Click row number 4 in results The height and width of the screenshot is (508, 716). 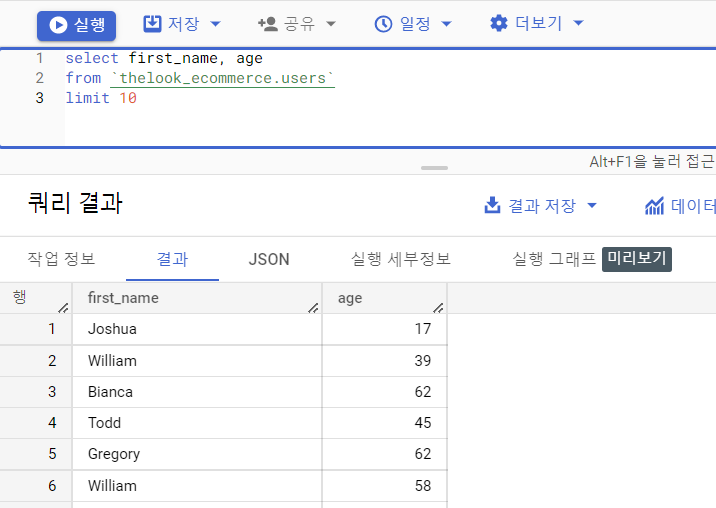(x=52, y=423)
